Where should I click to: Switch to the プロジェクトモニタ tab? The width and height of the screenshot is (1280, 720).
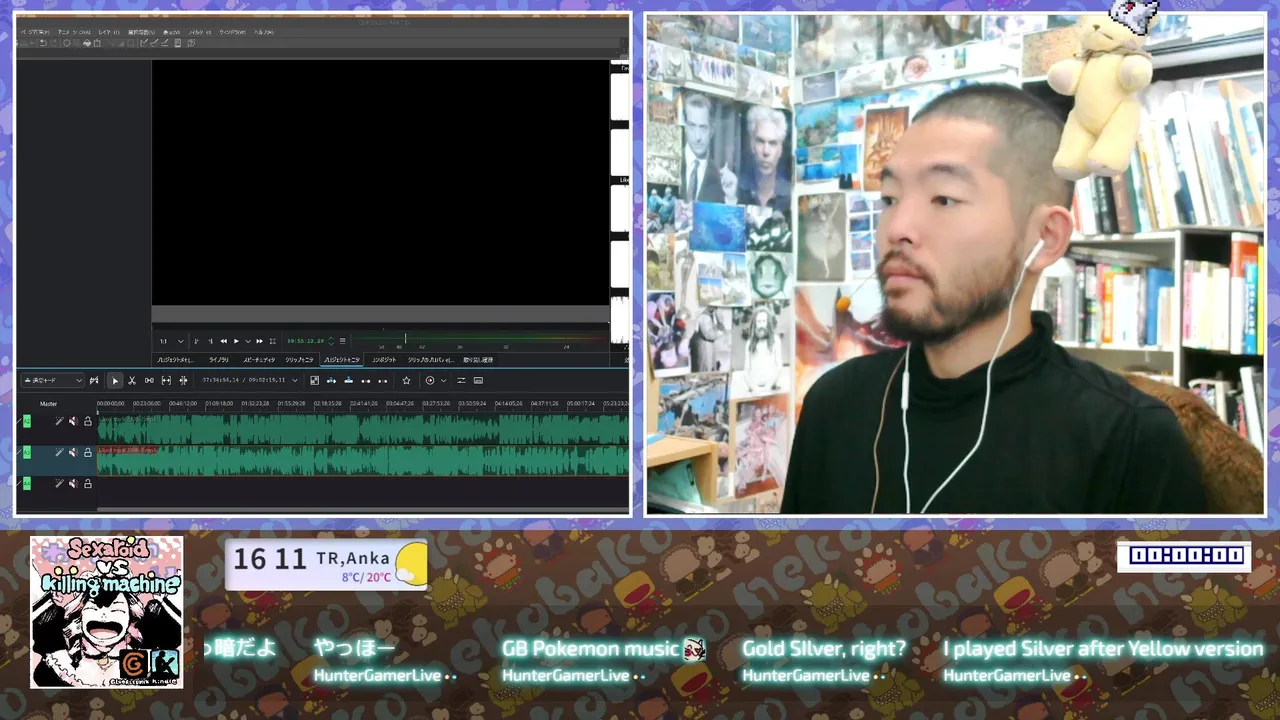pos(342,360)
